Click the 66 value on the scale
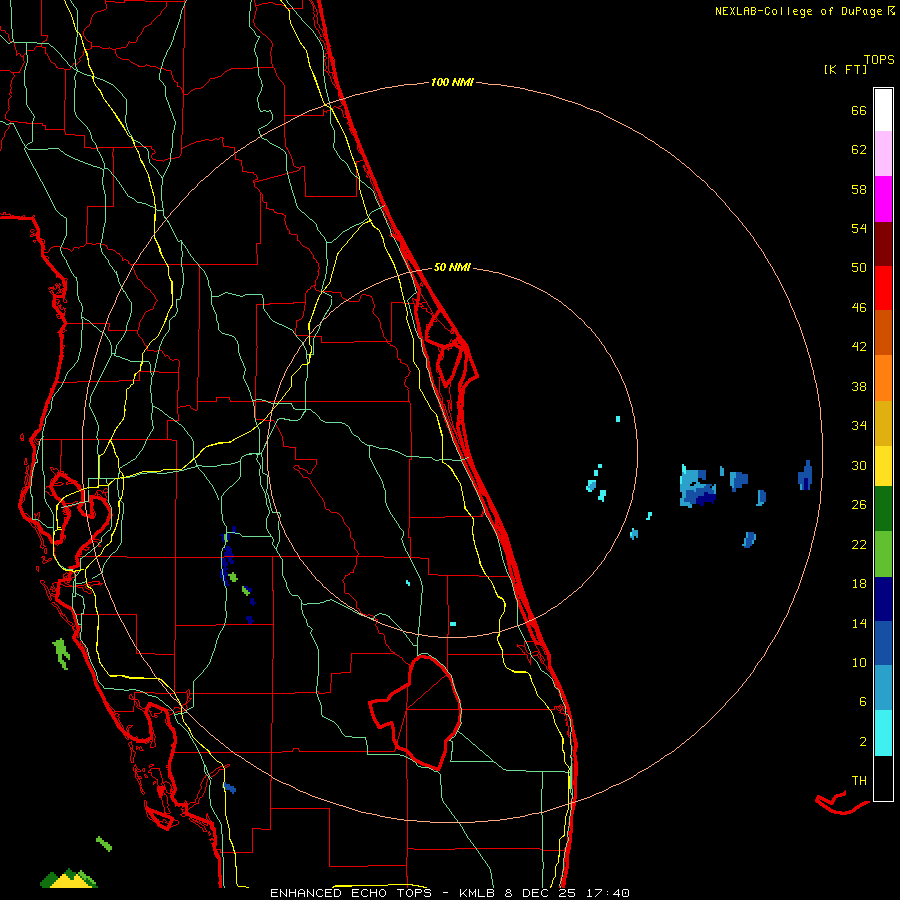 859,110
